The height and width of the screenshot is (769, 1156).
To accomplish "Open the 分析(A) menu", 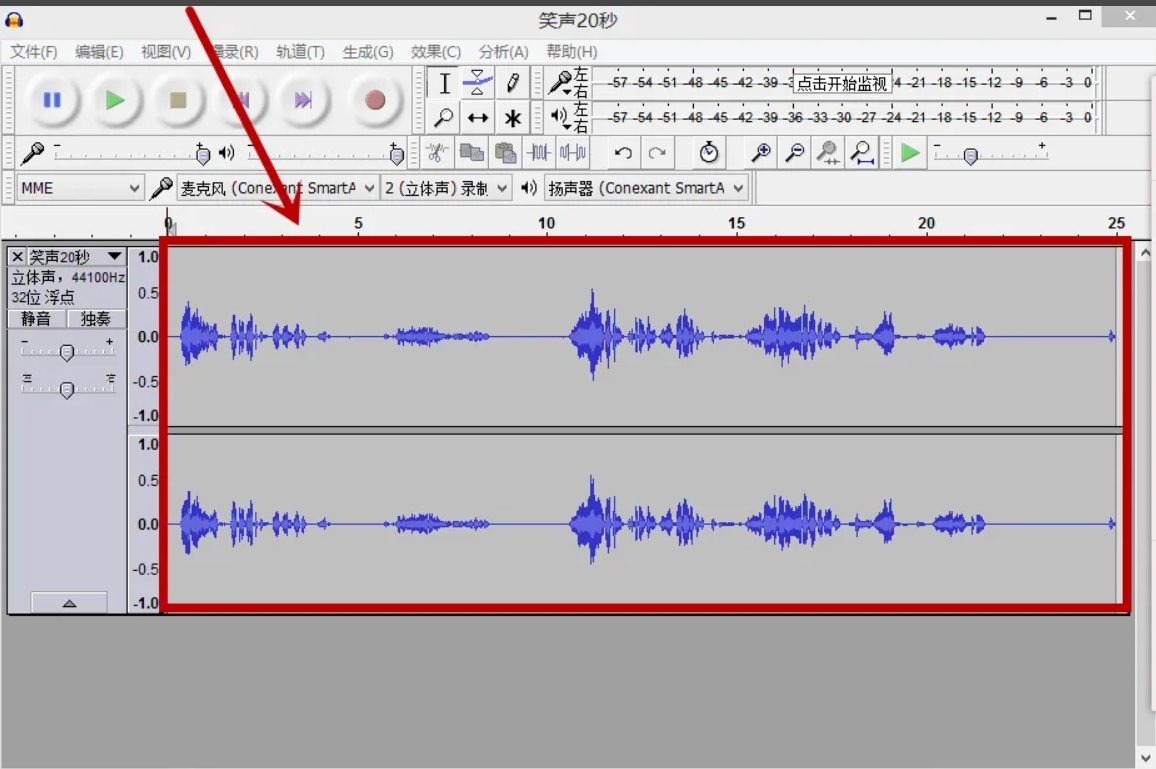I will pos(504,52).
